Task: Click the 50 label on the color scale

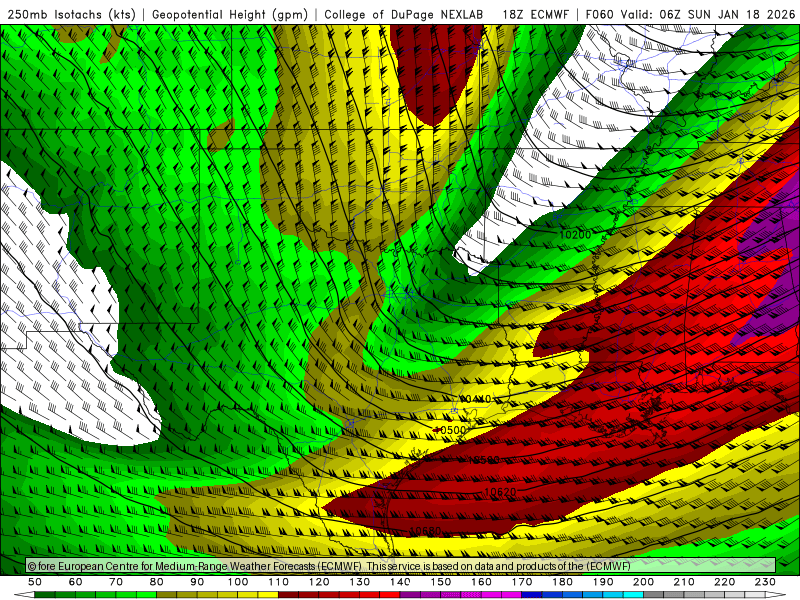Action: click(x=35, y=582)
